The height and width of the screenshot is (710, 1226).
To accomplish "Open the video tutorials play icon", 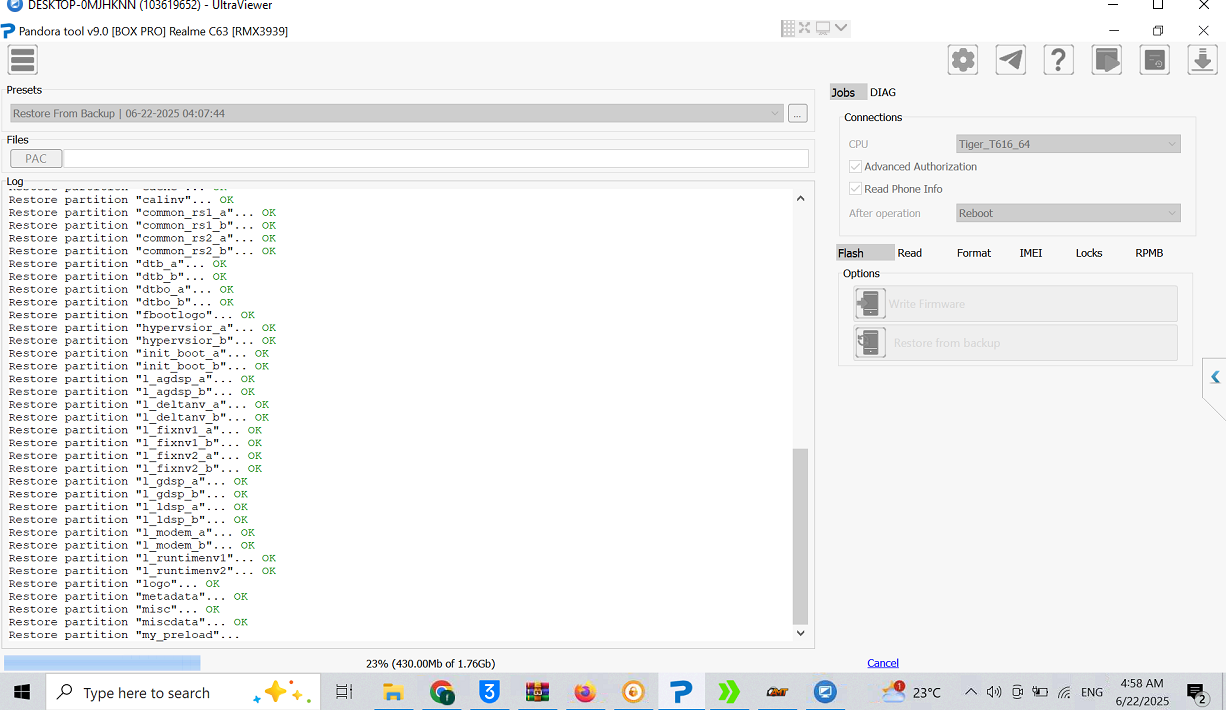I will click(1107, 60).
